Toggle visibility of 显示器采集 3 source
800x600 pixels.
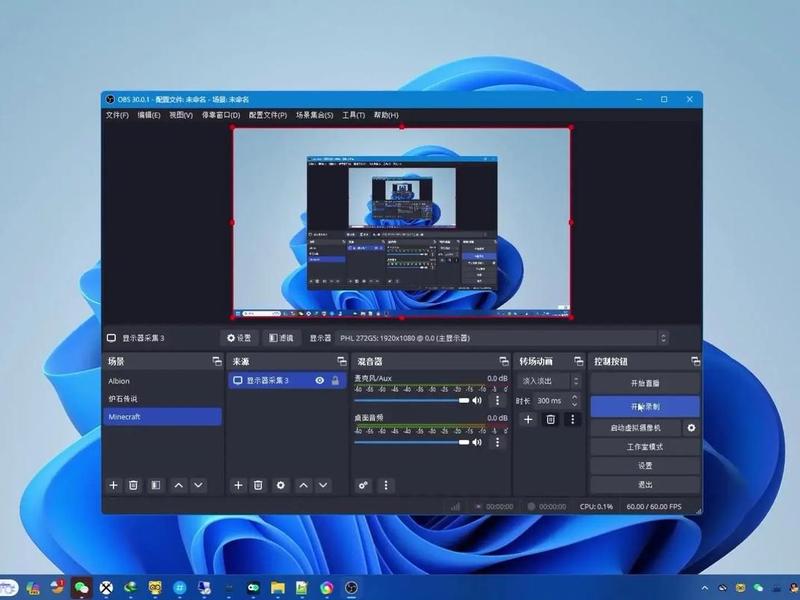[x=320, y=381]
